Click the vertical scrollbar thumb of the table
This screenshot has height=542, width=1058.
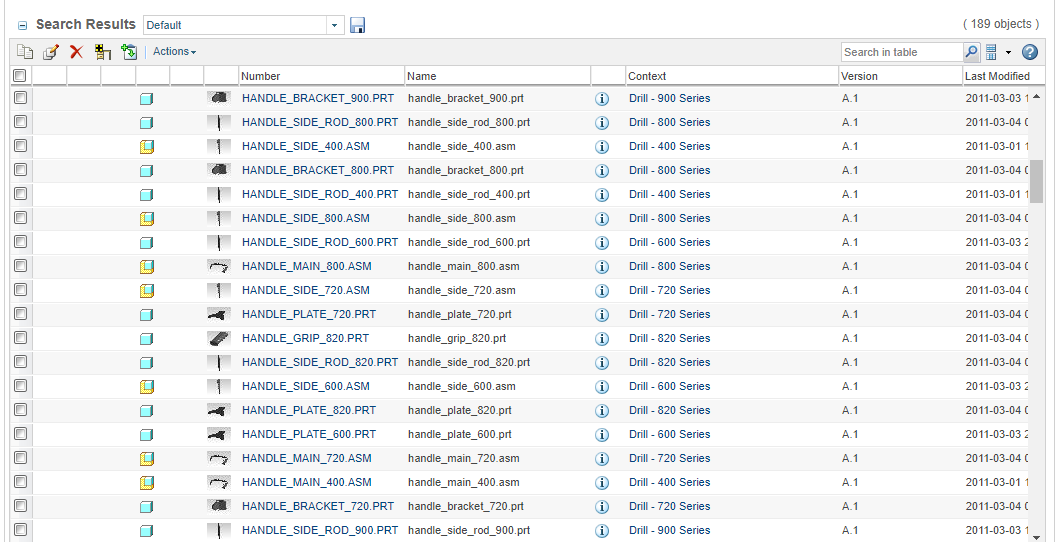tap(1036, 182)
